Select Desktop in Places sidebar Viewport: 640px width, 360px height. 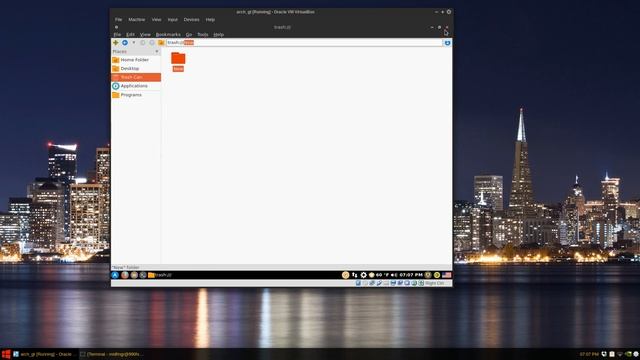click(x=136, y=69)
